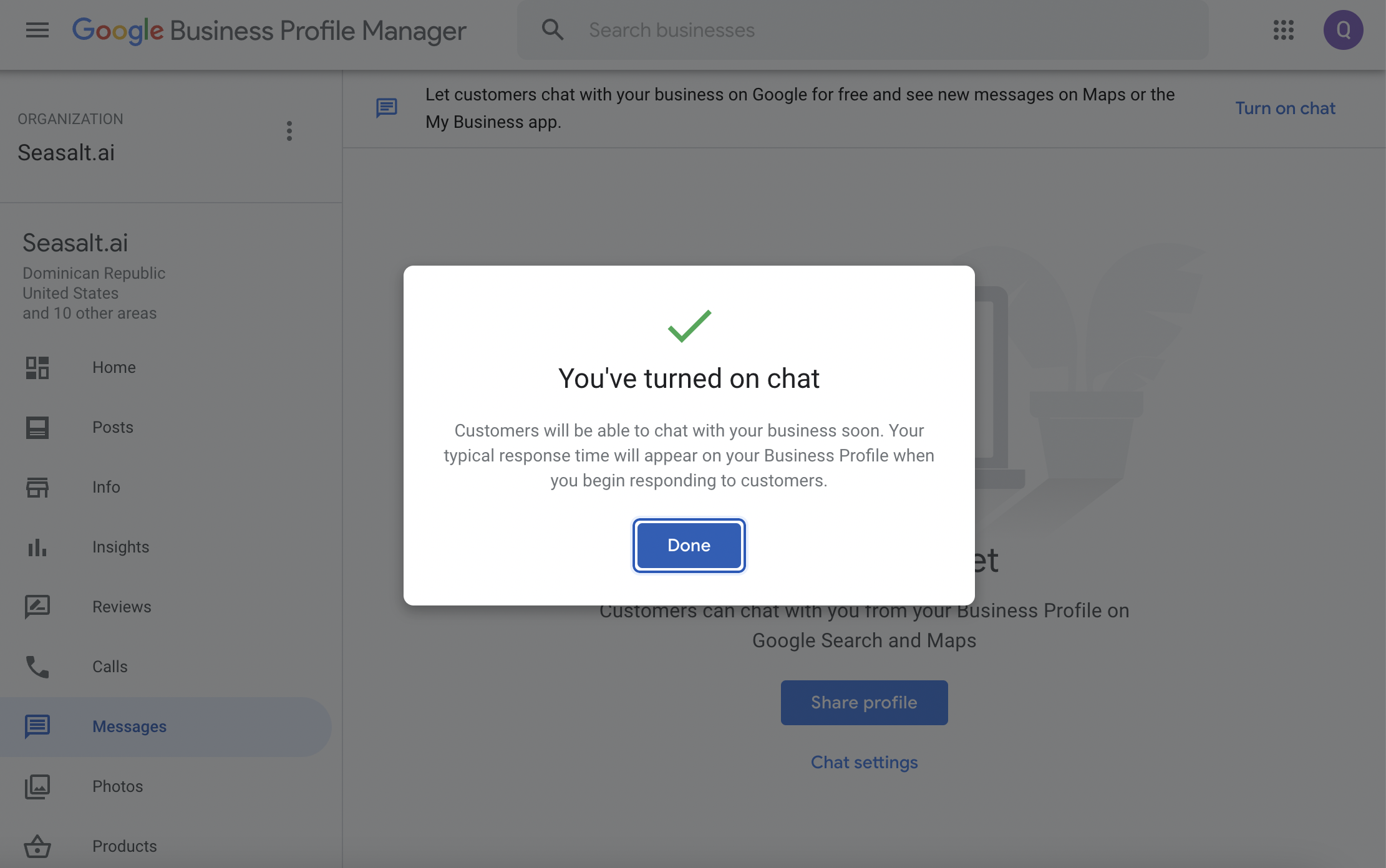This screenshot has width=1386, height=868.
Task: Click the Photos gallery icon
Action: pyautogui.click(x=37, y=786)
